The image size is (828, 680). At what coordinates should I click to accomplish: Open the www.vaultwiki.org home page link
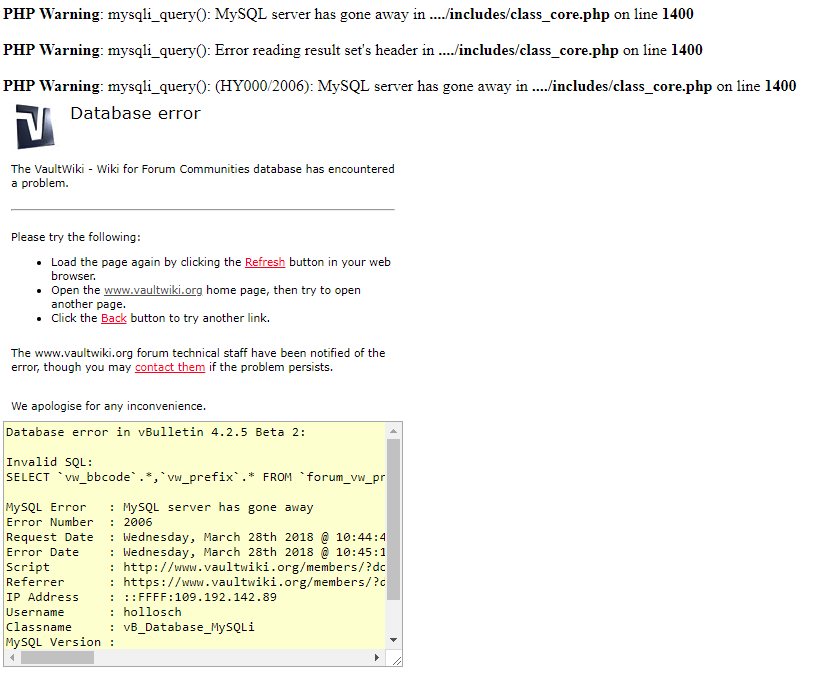point(153,290)
